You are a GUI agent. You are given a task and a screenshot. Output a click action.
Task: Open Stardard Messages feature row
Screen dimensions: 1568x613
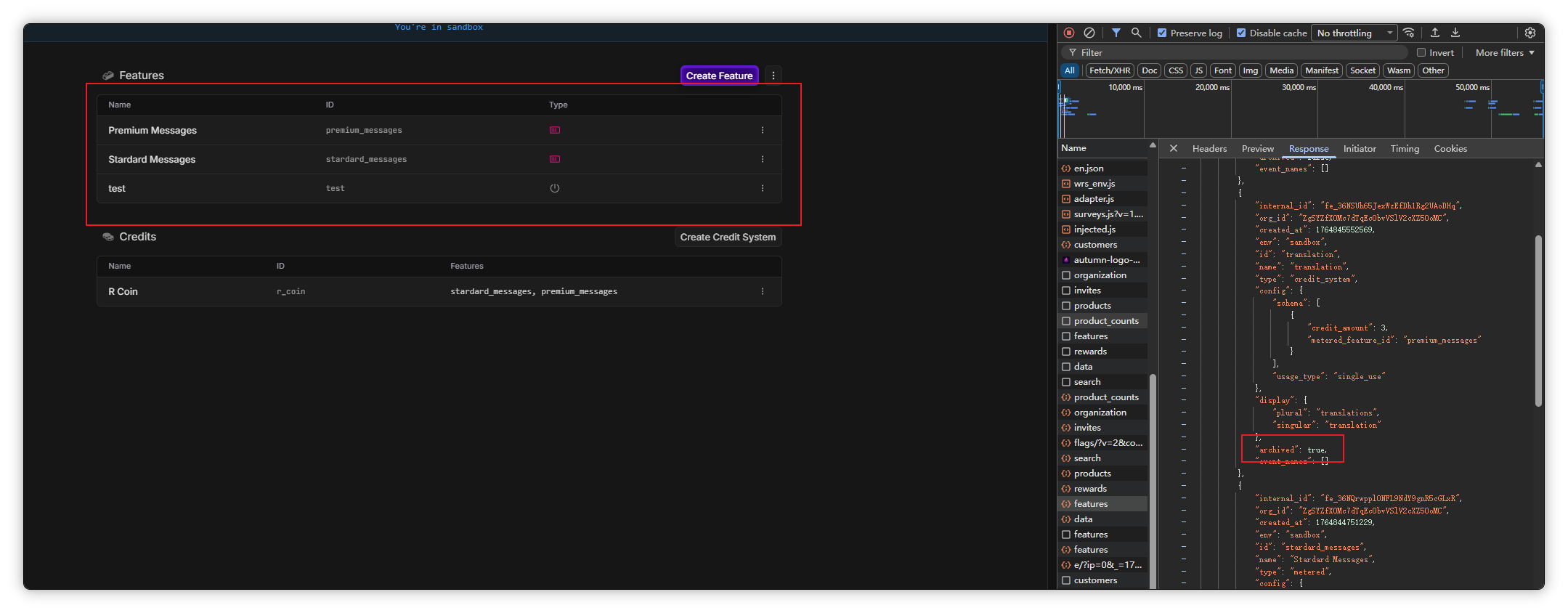(439, 159)
